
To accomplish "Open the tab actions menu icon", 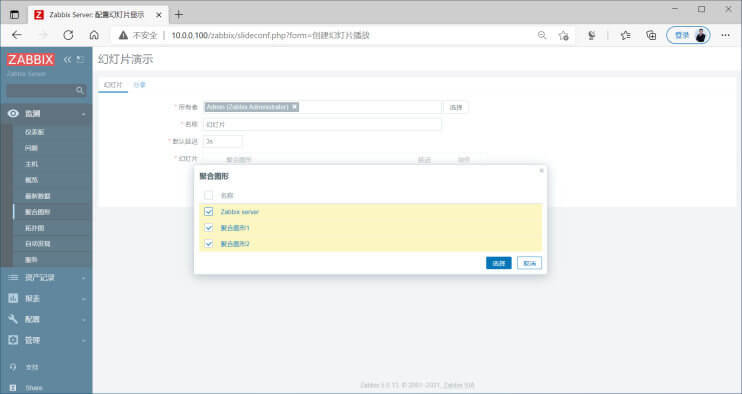I will coord(15,15).
